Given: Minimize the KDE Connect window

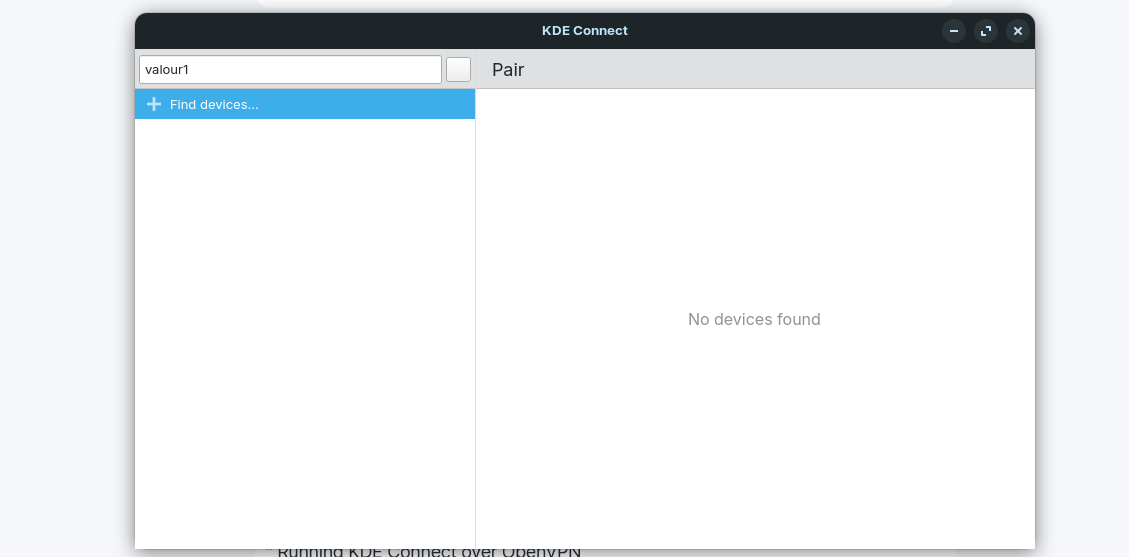Looking at the screenshot, I should tap(953, 31).
